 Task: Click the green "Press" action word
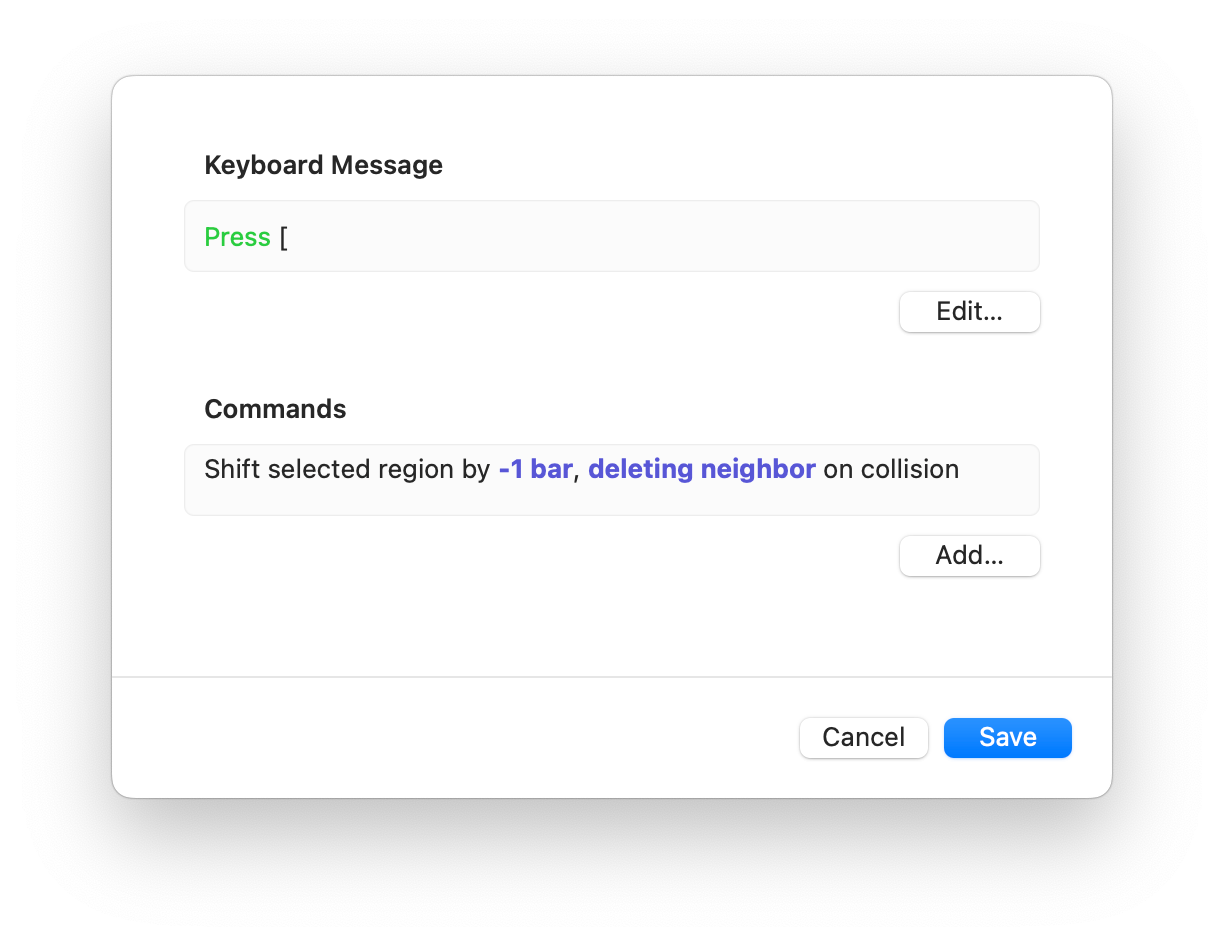(237, 237)
